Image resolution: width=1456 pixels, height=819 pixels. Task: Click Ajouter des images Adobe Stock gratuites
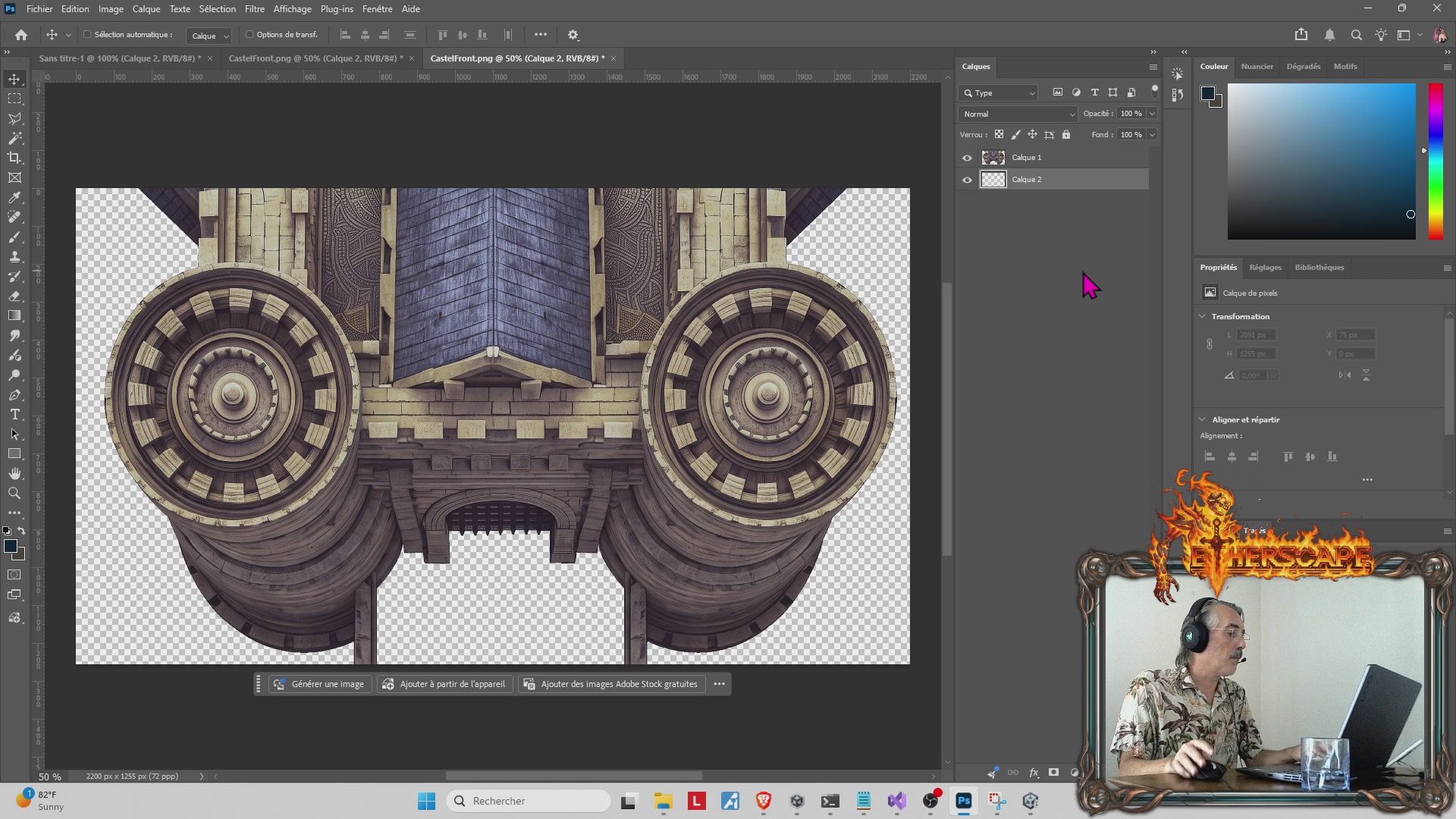[611, 684]
